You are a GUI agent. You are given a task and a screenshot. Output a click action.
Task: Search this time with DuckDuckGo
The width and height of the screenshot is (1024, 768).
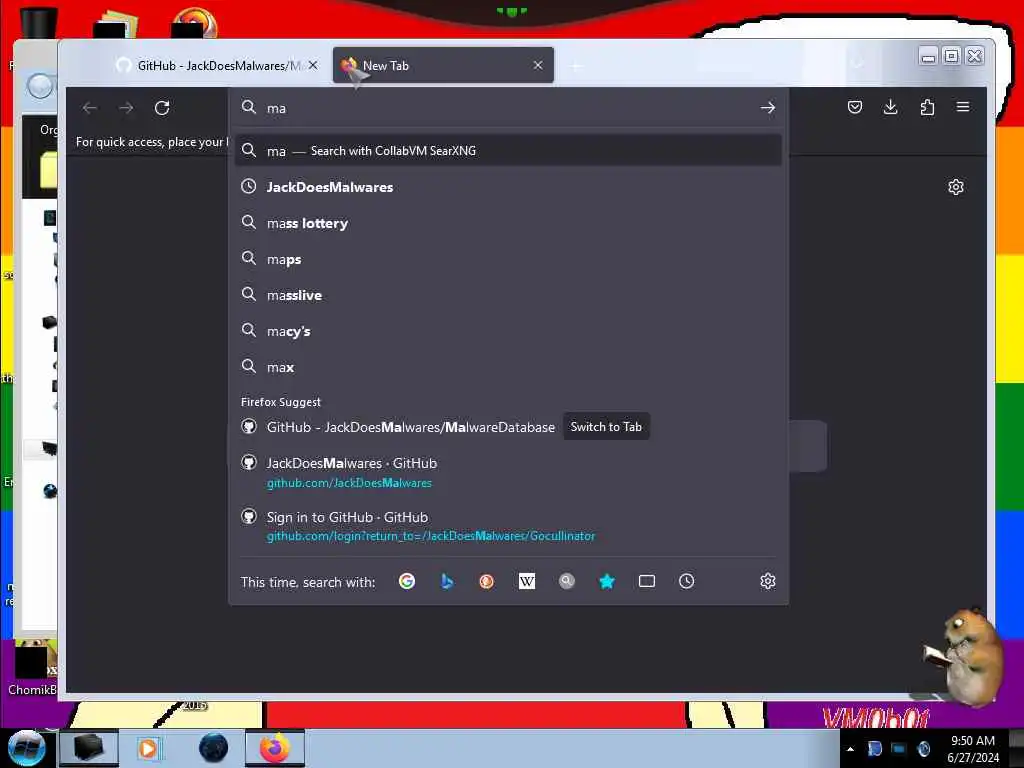pyautogui.click(x=487, y=581)
